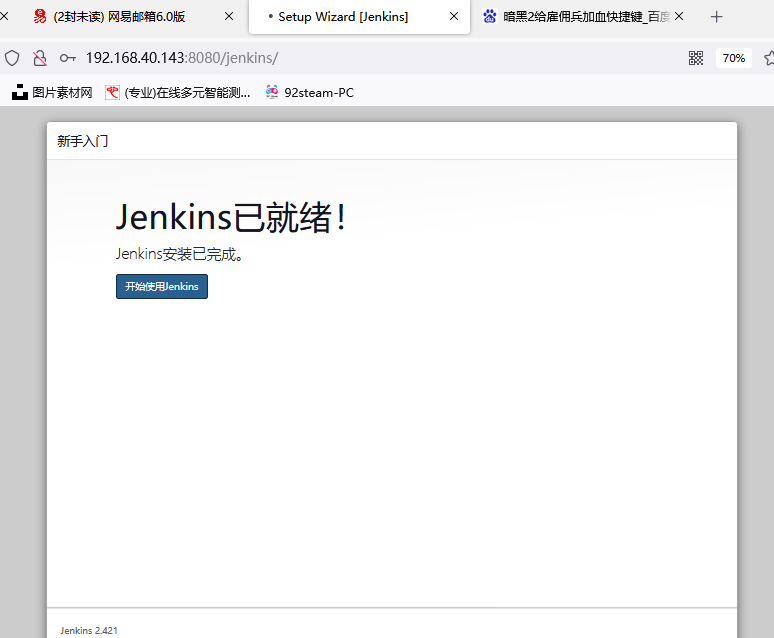
Task: Click the insecure connection lock icon
Action: point(39,58)
